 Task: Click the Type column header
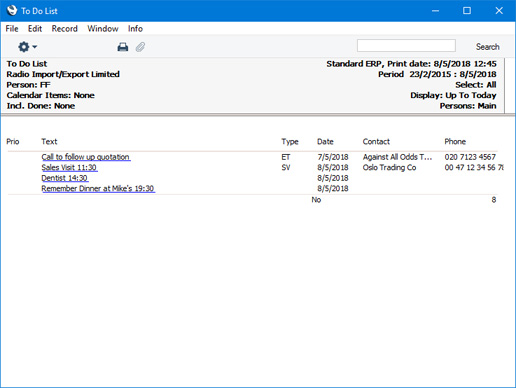click(x=290, y=142)
